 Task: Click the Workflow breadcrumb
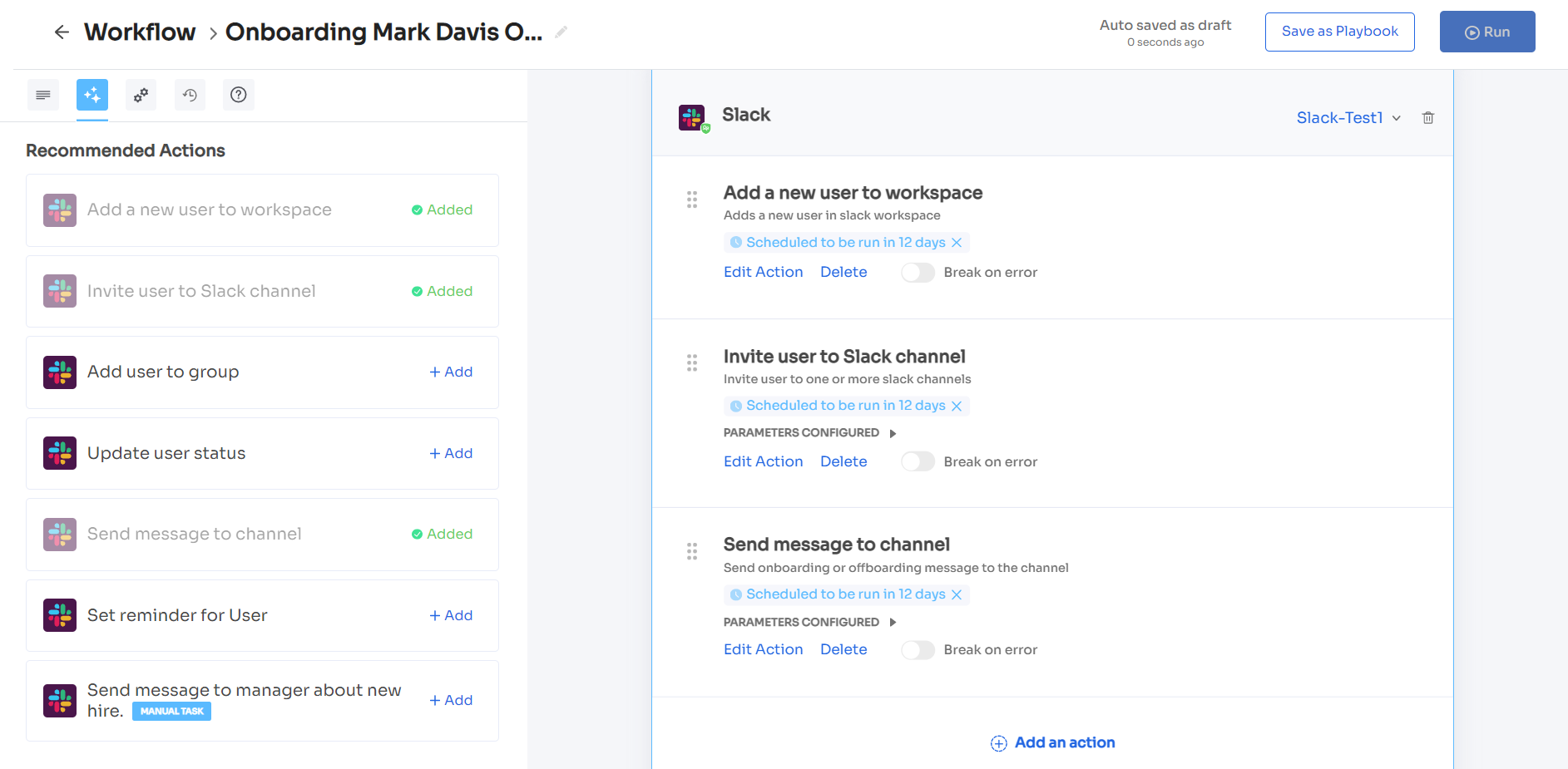click(x=140, y=32)
